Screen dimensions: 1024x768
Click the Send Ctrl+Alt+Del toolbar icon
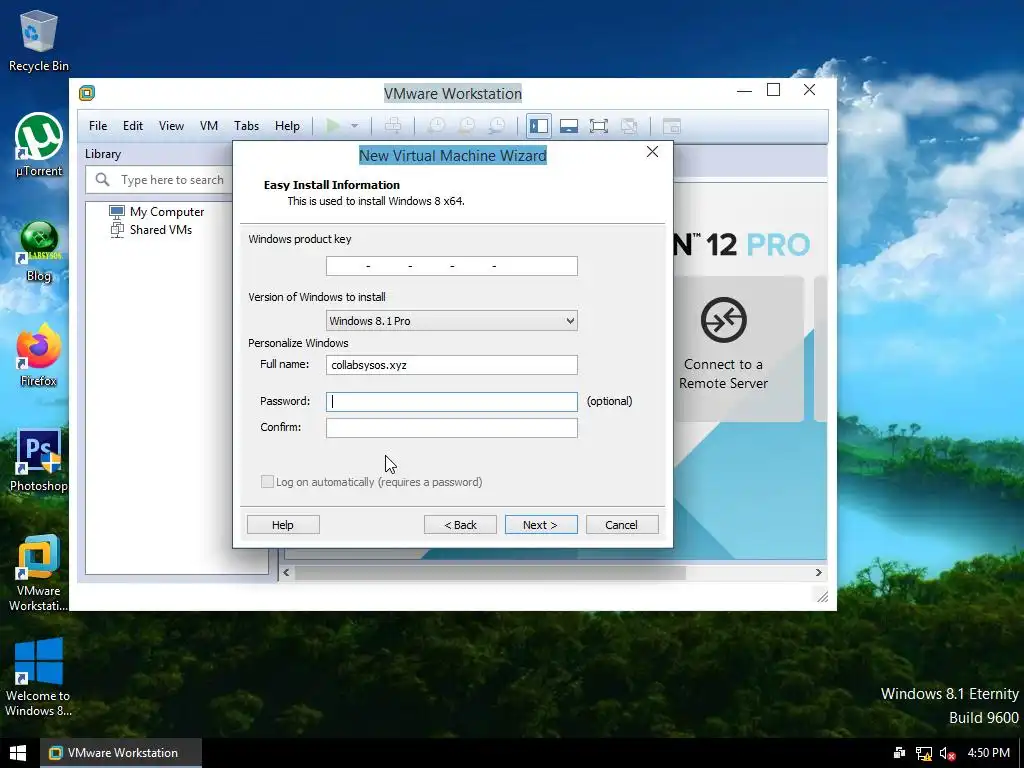(392, 125)
